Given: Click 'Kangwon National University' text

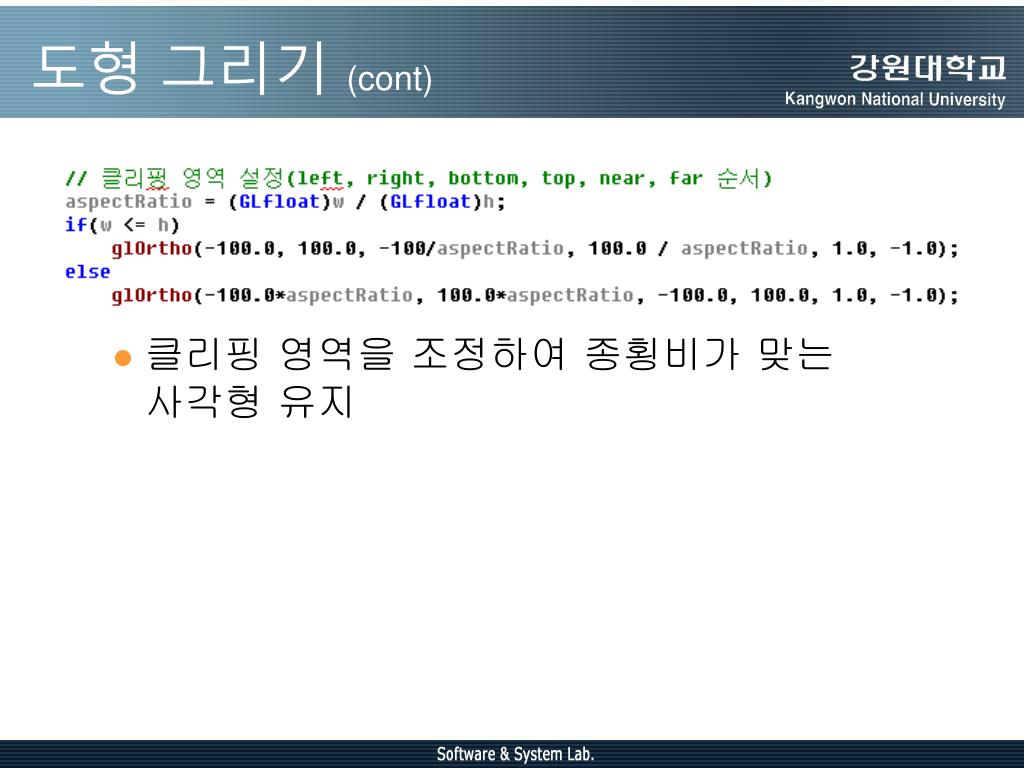Looking at the screenshot, I should 895,99.
